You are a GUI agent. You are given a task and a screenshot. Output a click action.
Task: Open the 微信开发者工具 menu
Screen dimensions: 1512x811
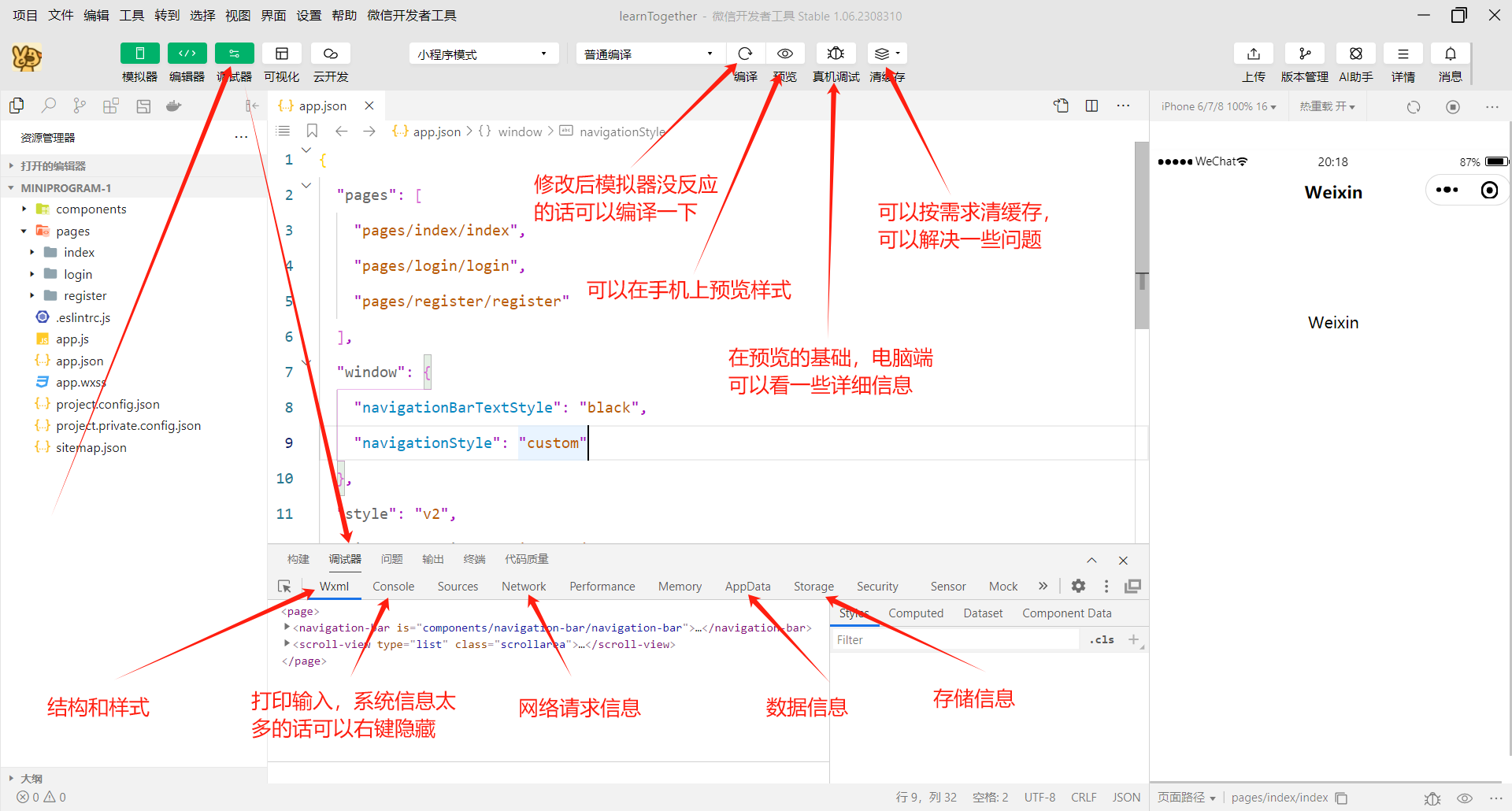[412, 16]
